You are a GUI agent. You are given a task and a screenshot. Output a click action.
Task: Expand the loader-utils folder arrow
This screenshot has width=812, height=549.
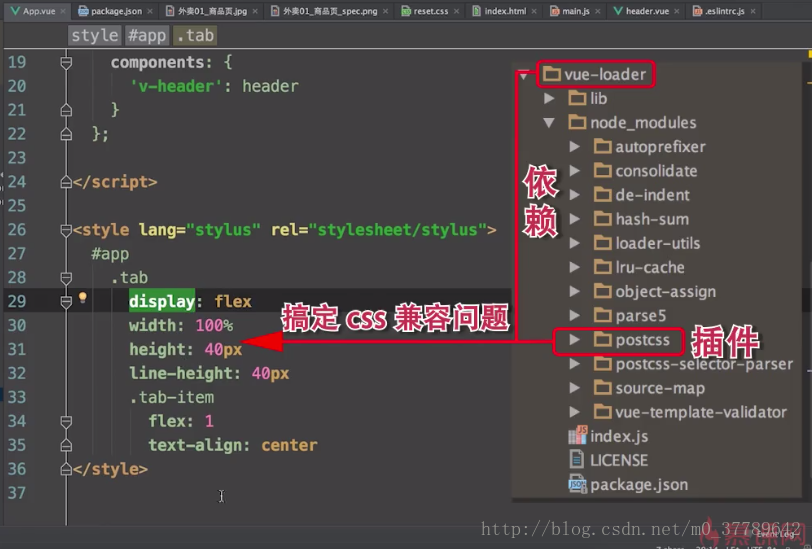[x=574, y=243]
